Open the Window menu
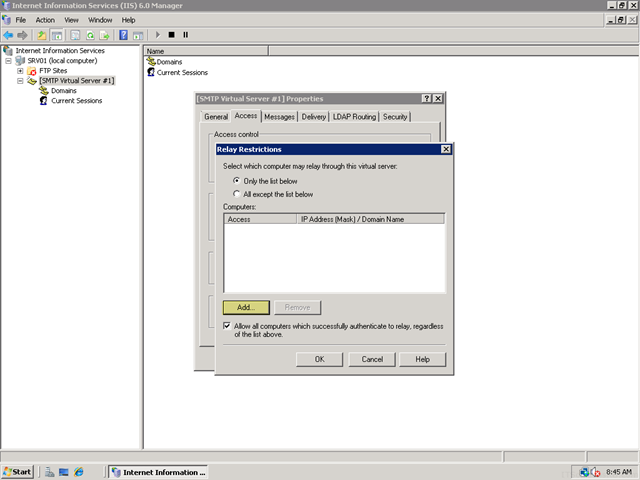 pyautogui.click(x=100, y=20)
